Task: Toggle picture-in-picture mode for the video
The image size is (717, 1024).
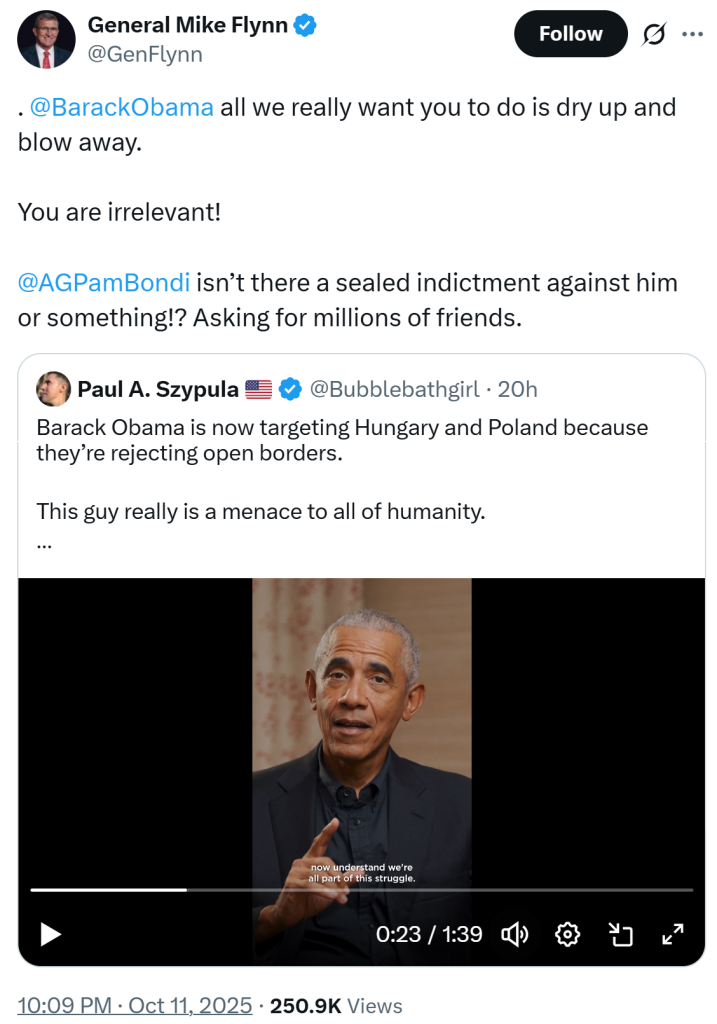Action: coord(621,934)
